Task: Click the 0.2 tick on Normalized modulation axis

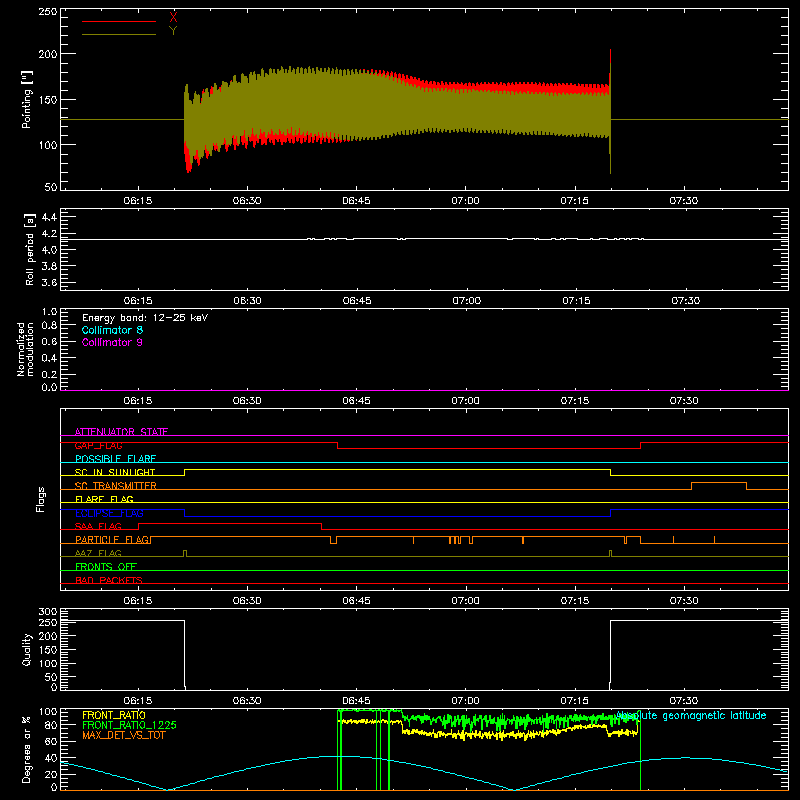Action: (x=49, y=374)
